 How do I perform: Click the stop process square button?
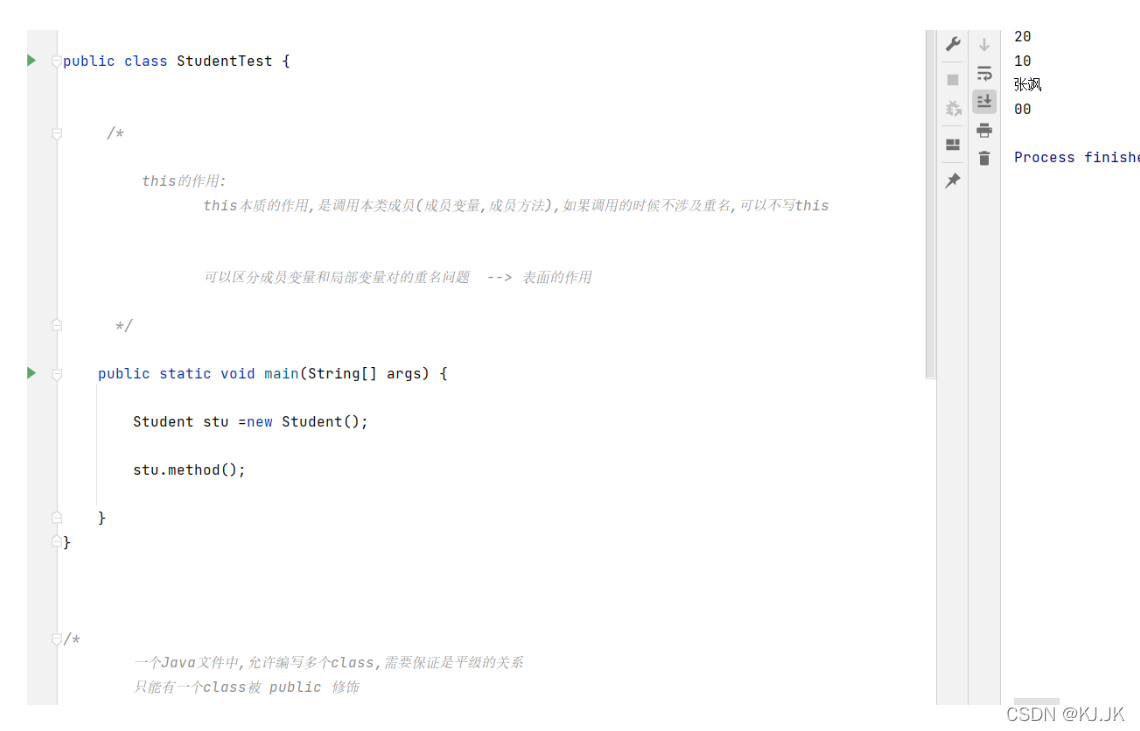coord(953,79)
